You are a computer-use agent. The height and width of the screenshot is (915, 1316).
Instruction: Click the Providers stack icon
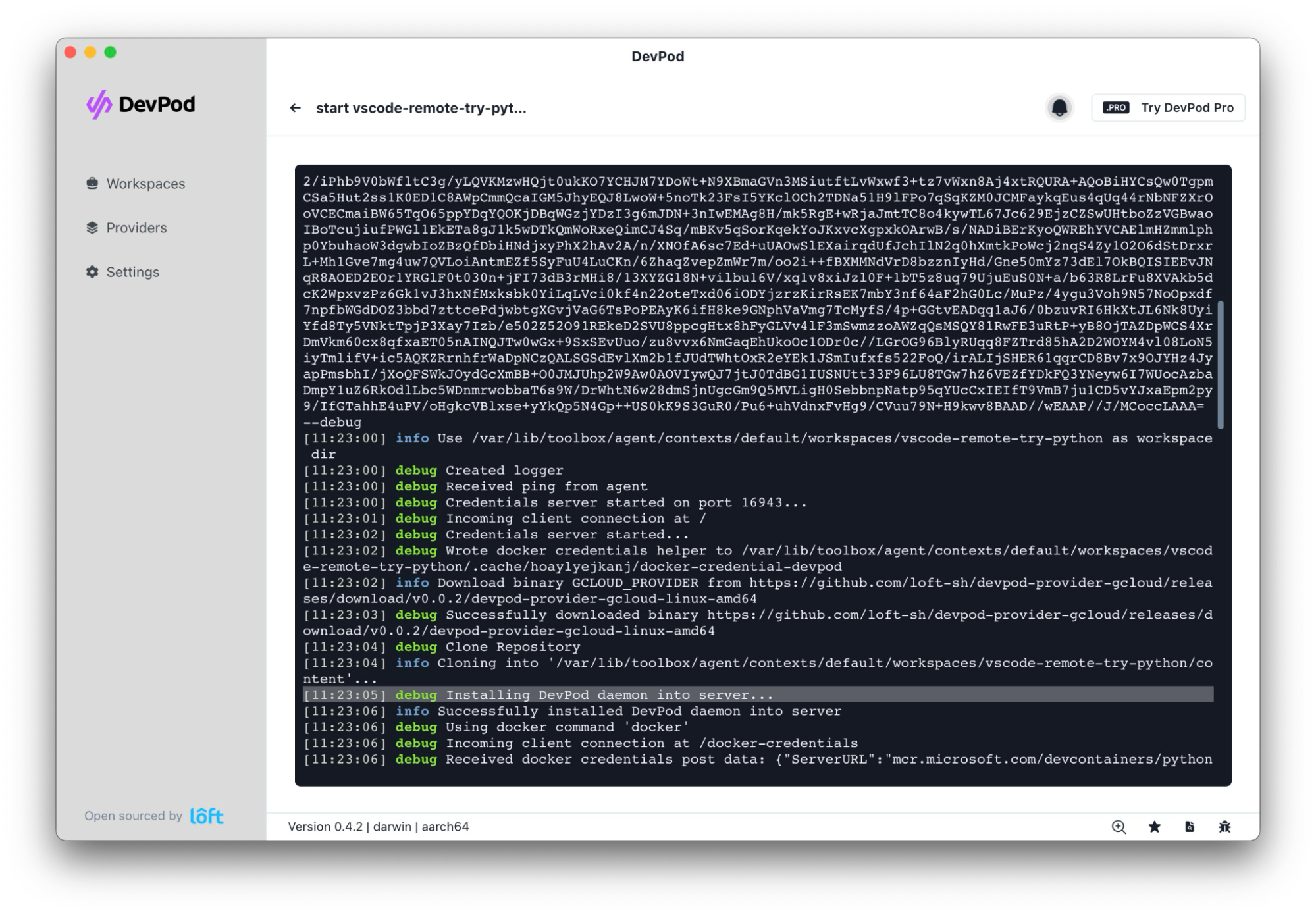92,228
